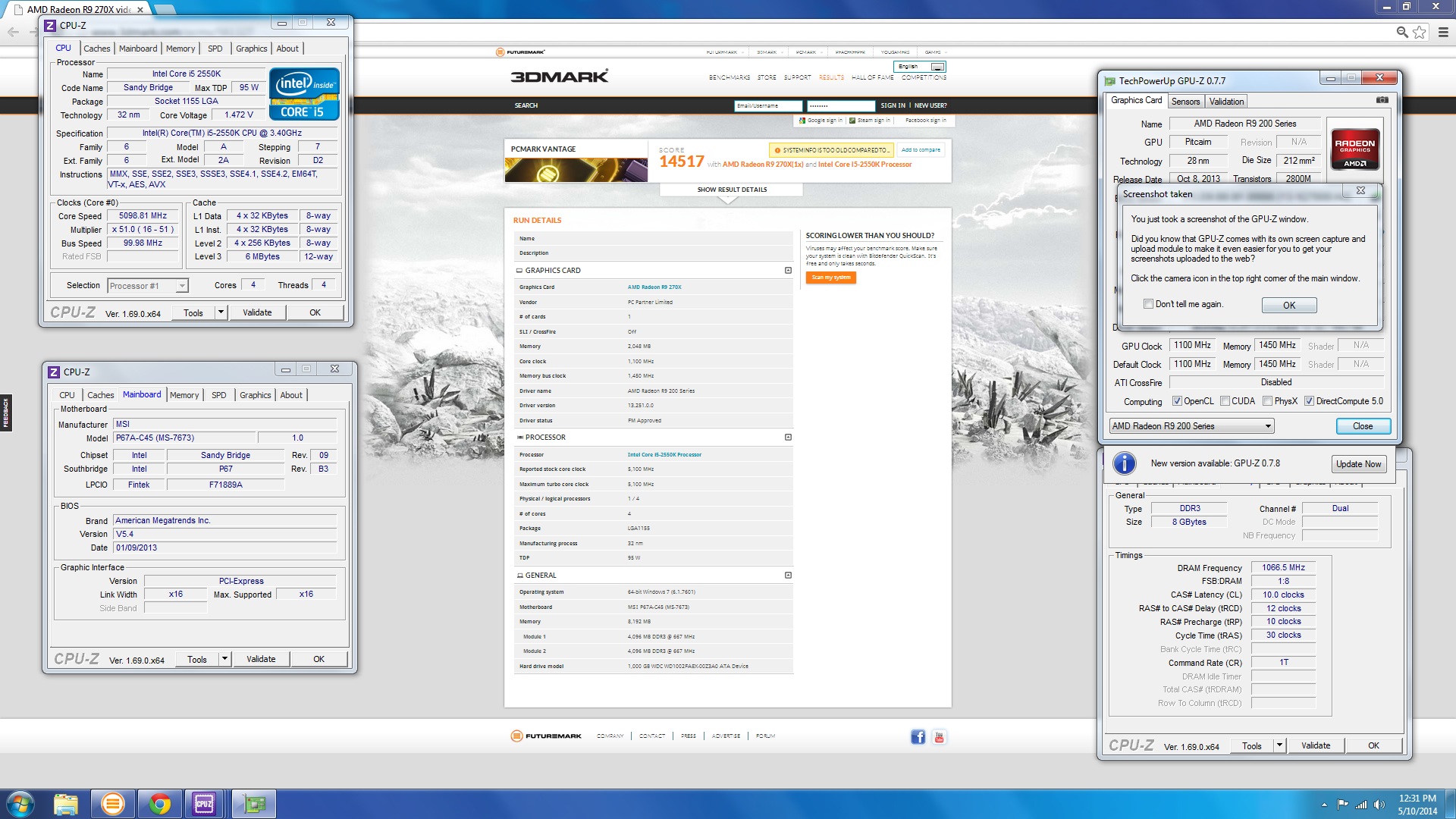Show hidden tray icons arrow
The image size is (1456, 819).
(1324, 805)
